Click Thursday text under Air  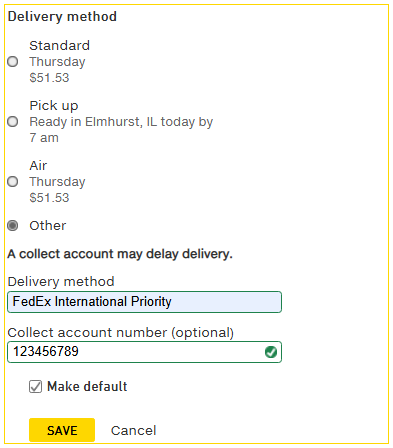click(57, 182)
